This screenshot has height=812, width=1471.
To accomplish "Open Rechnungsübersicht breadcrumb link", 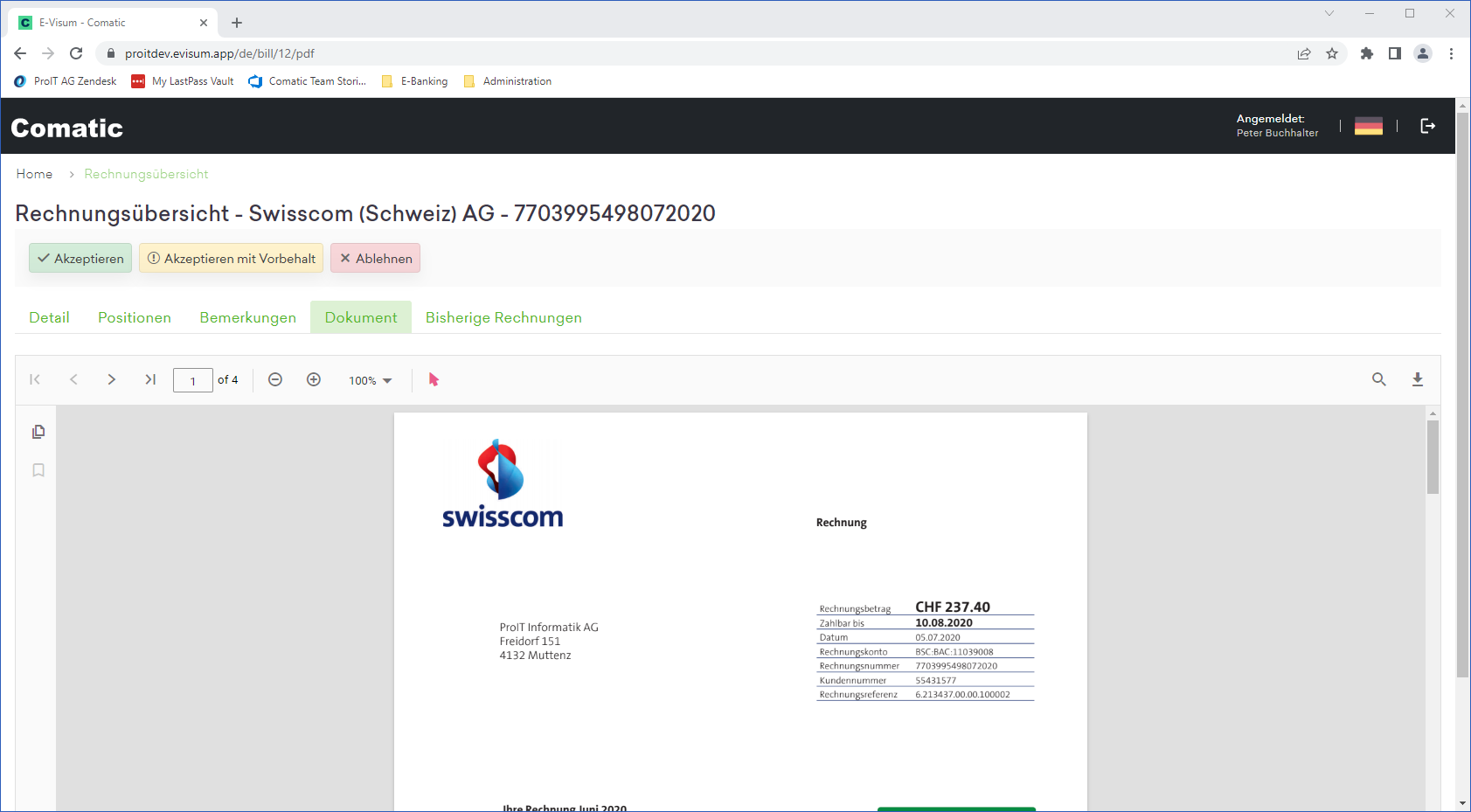I will [146, 174].
